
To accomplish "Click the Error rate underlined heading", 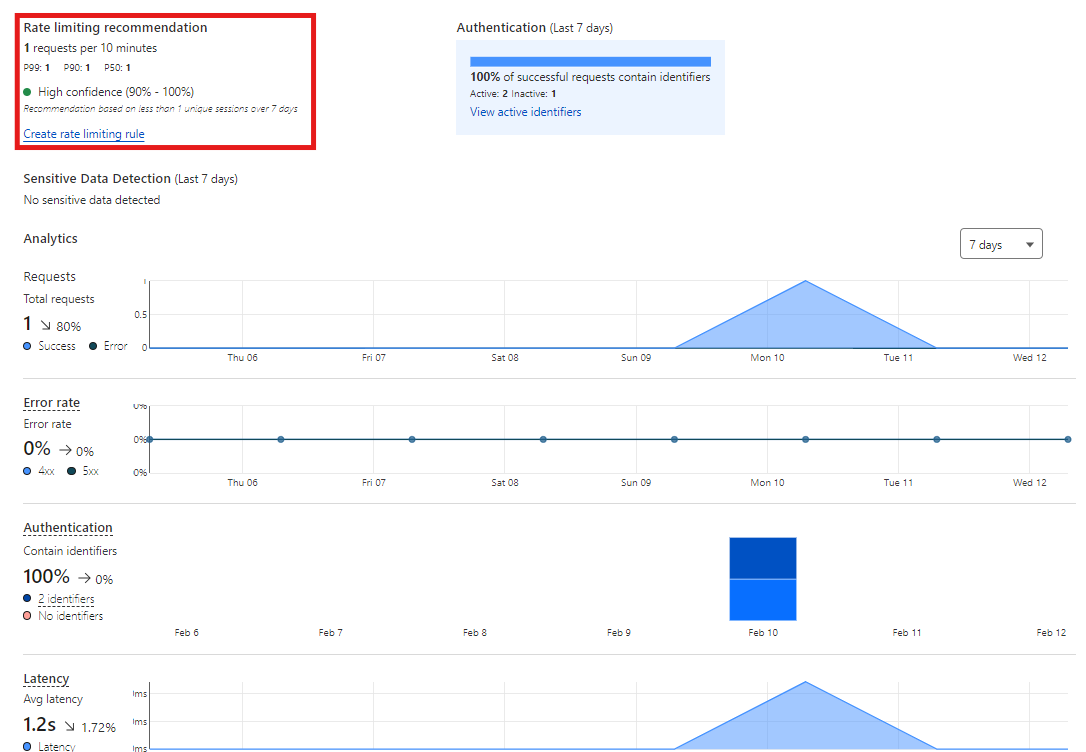I will [x=51, y=403].
